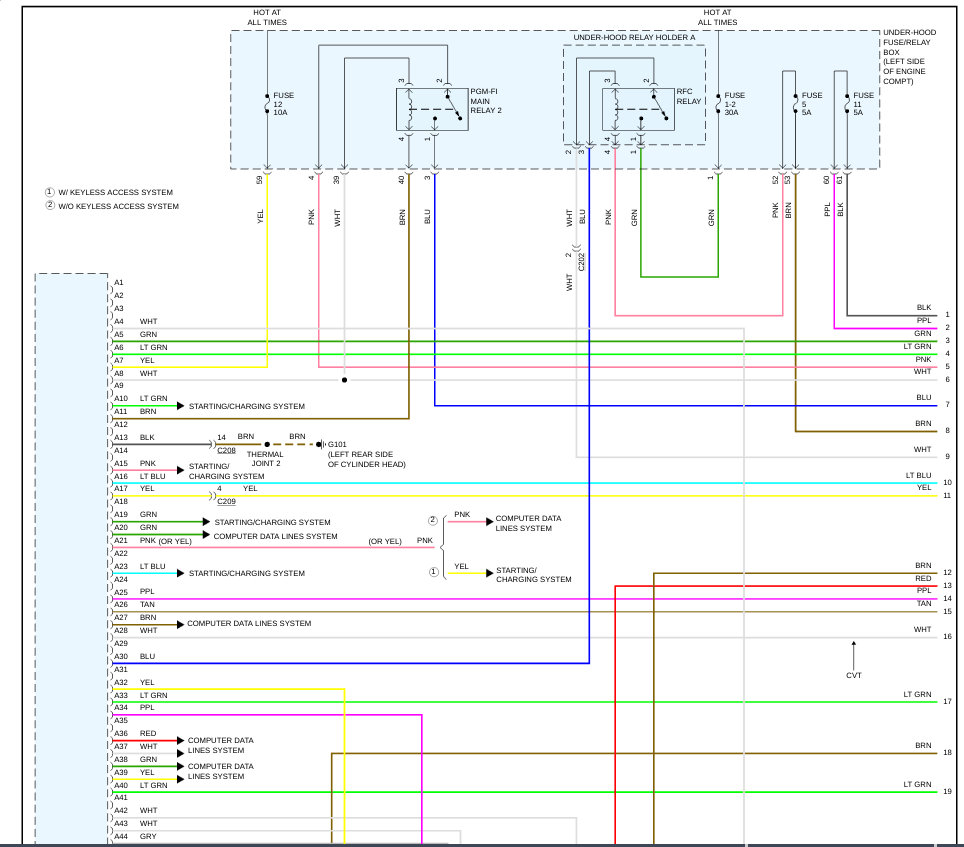The image size is (964, 847).
Task: Click COMPUTER DATA LINES SYSTEM text beside A20
Action: (275, 536)
